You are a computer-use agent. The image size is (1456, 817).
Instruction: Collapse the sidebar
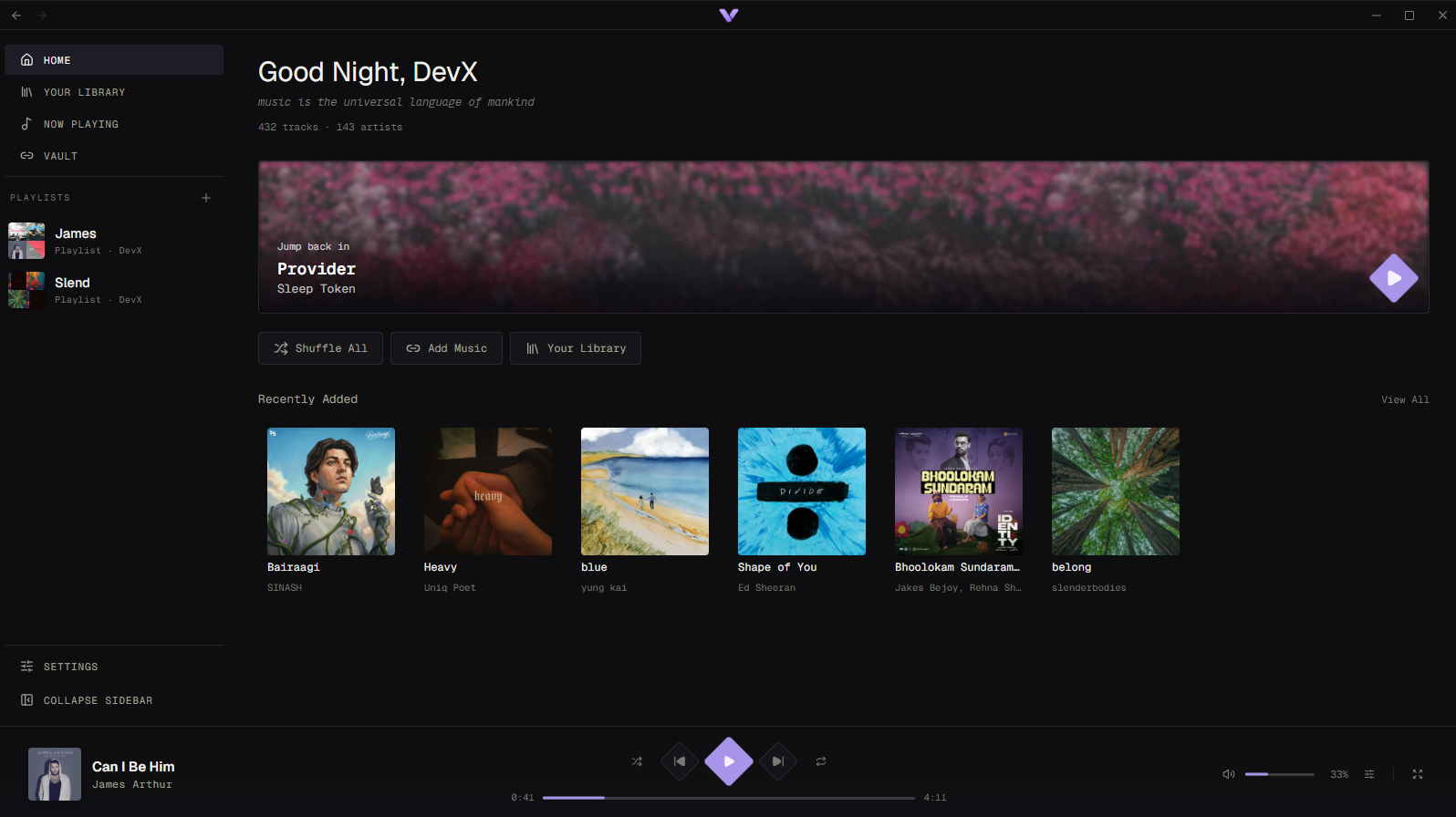click(x=114, y=700)
